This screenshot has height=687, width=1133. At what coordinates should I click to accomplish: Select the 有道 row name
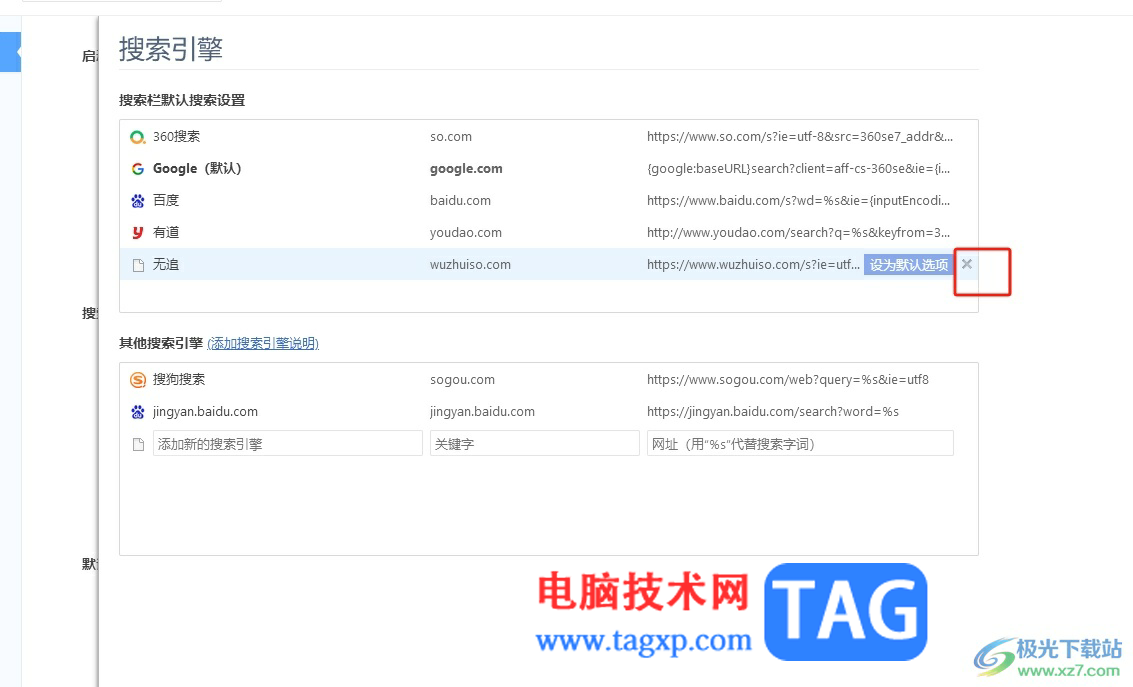click(165, 233)
